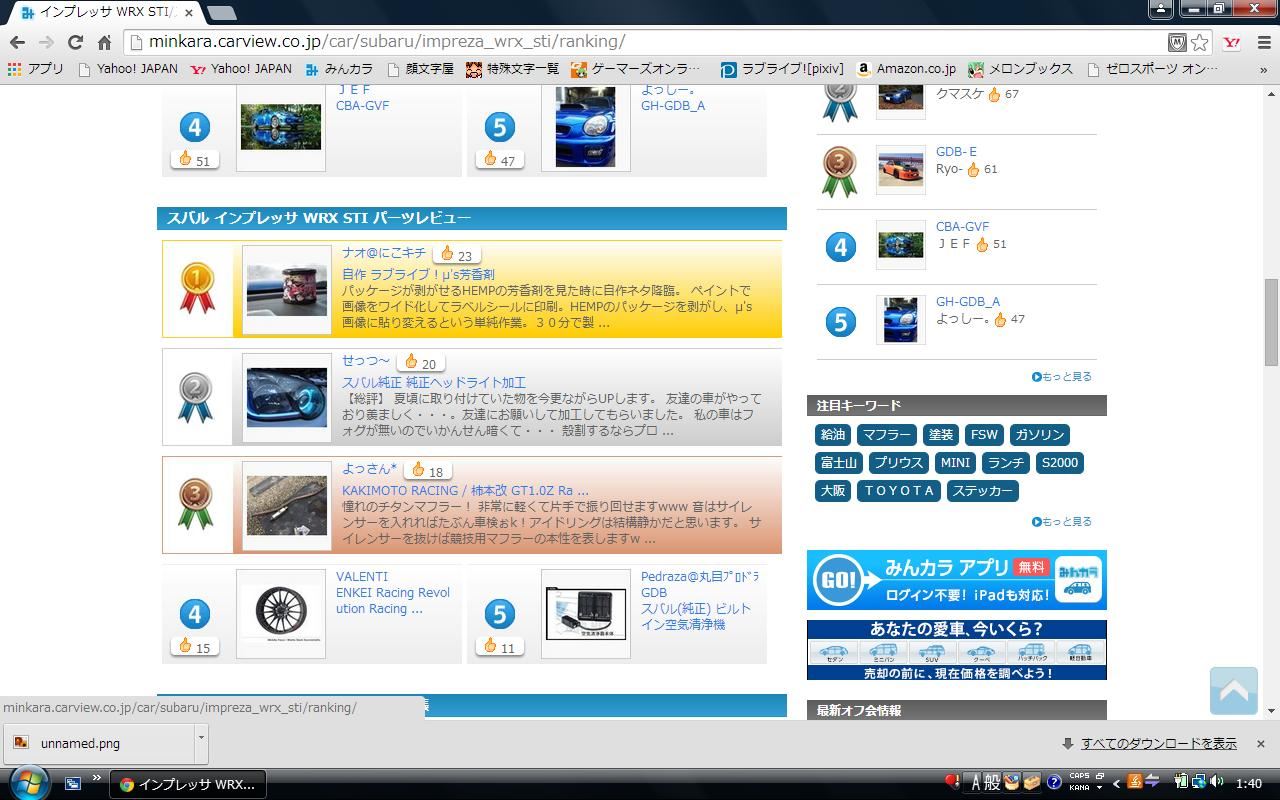Select the TOYOTA keyword tag
Image resolution: width=1280 pixels, height=800 pixels.
point(898,491)
